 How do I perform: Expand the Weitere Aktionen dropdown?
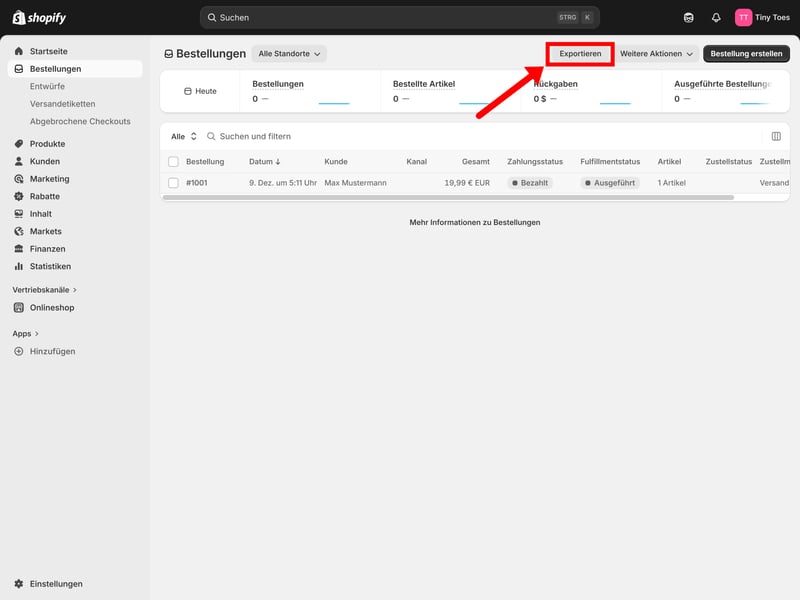(656, 54)
